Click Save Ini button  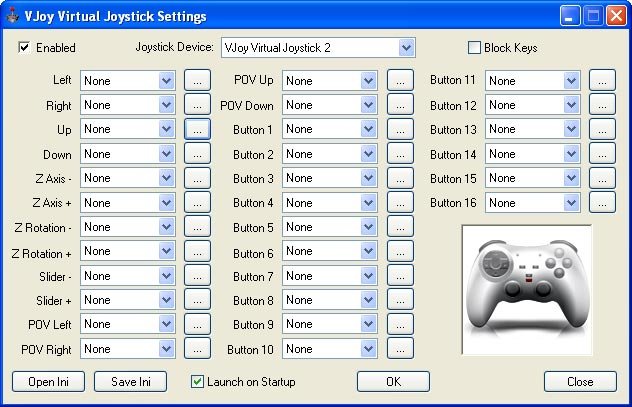click(131, 382)
